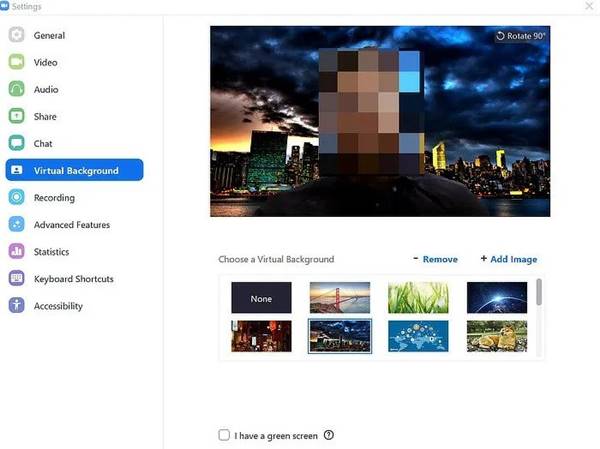Open the Statistics bar chart icon
Screen dimensions: 600x449
(16, 251)
